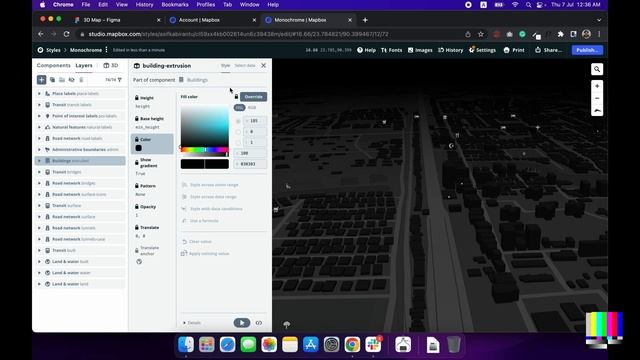Expand the Place labels layer group

click(40, 93)
